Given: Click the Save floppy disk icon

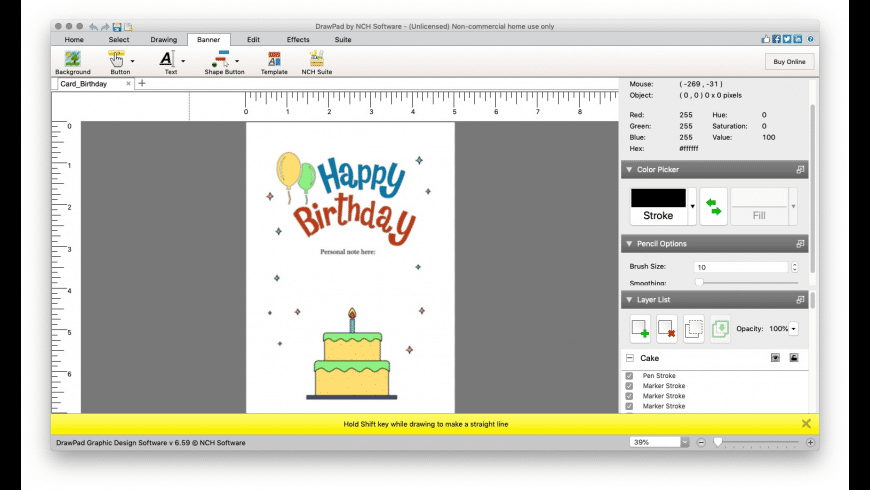Looking at the screenshot, I should (x=117, y=26).
